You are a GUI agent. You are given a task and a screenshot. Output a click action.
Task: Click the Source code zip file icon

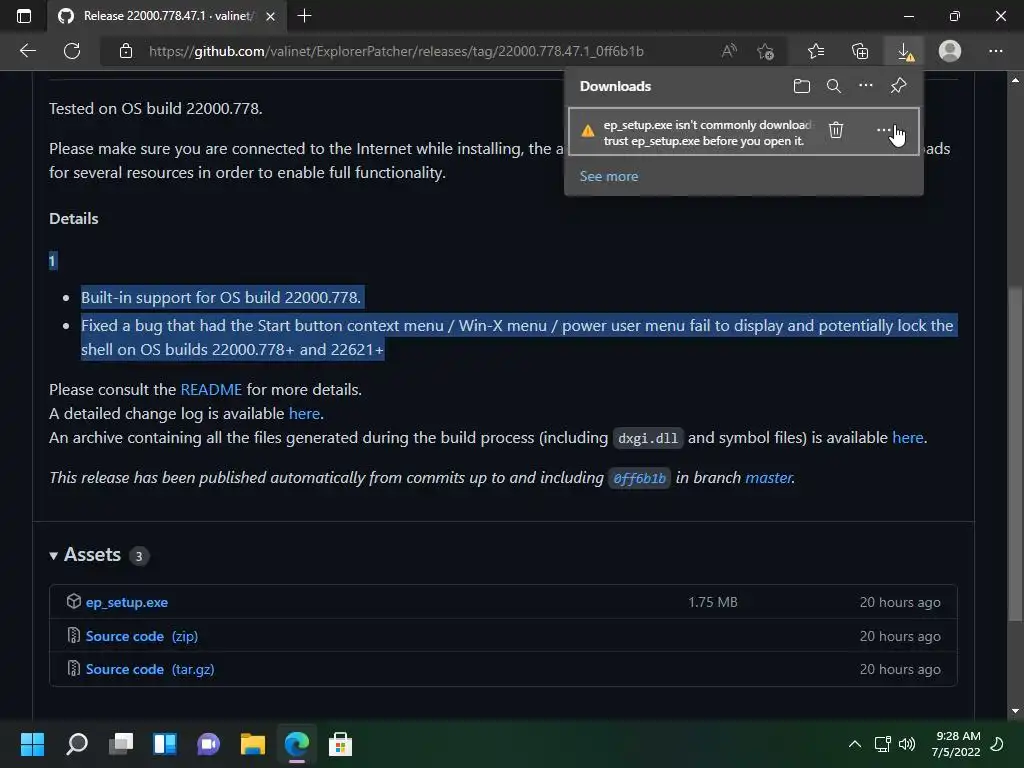point(74,635)
